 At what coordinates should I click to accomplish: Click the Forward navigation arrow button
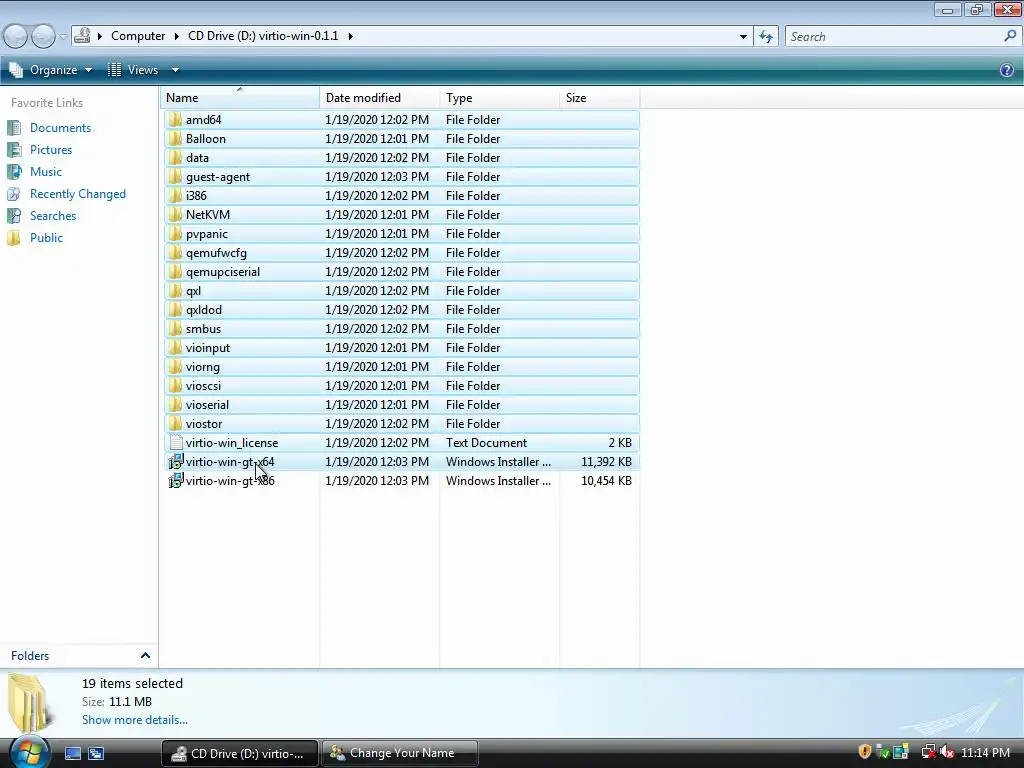[43, 36]
